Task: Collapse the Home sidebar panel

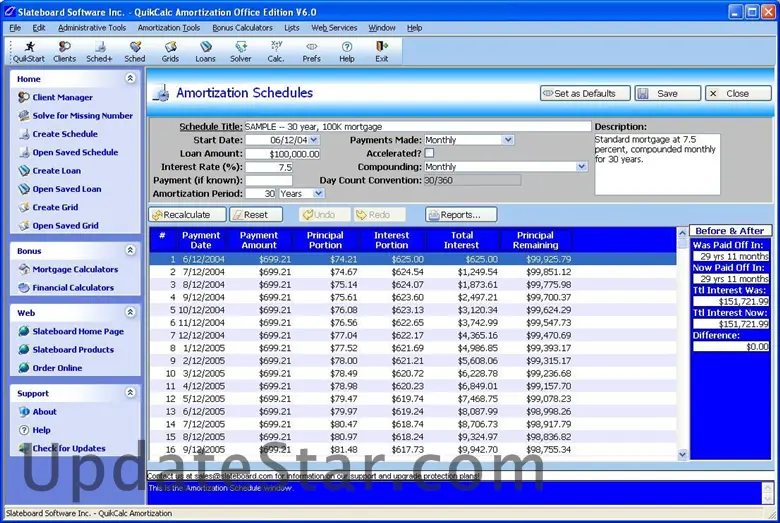Action: [130, 79]
